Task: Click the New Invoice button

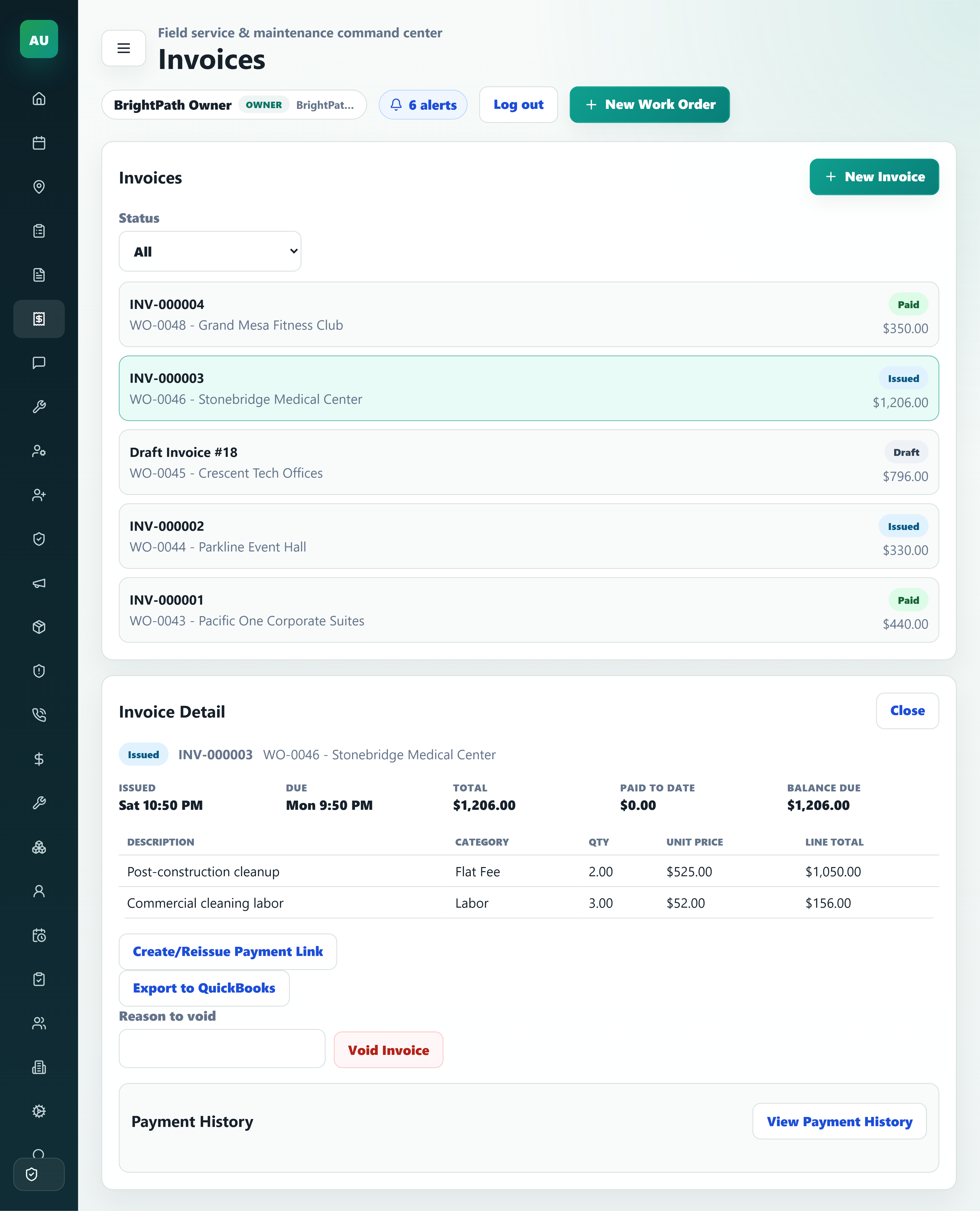Action: [874, 177]
